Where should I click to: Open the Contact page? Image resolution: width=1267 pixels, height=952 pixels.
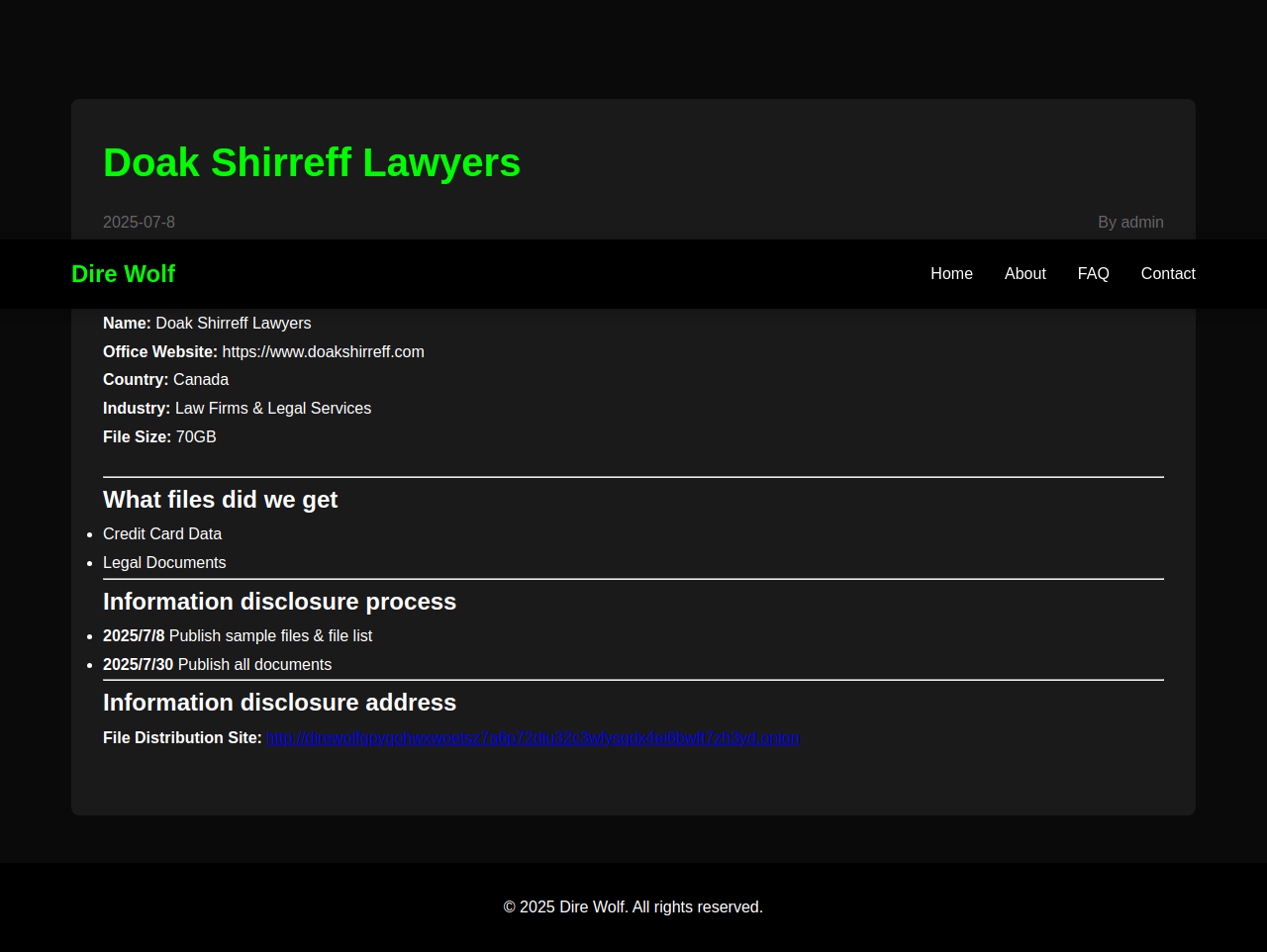tap(1168, 274)
